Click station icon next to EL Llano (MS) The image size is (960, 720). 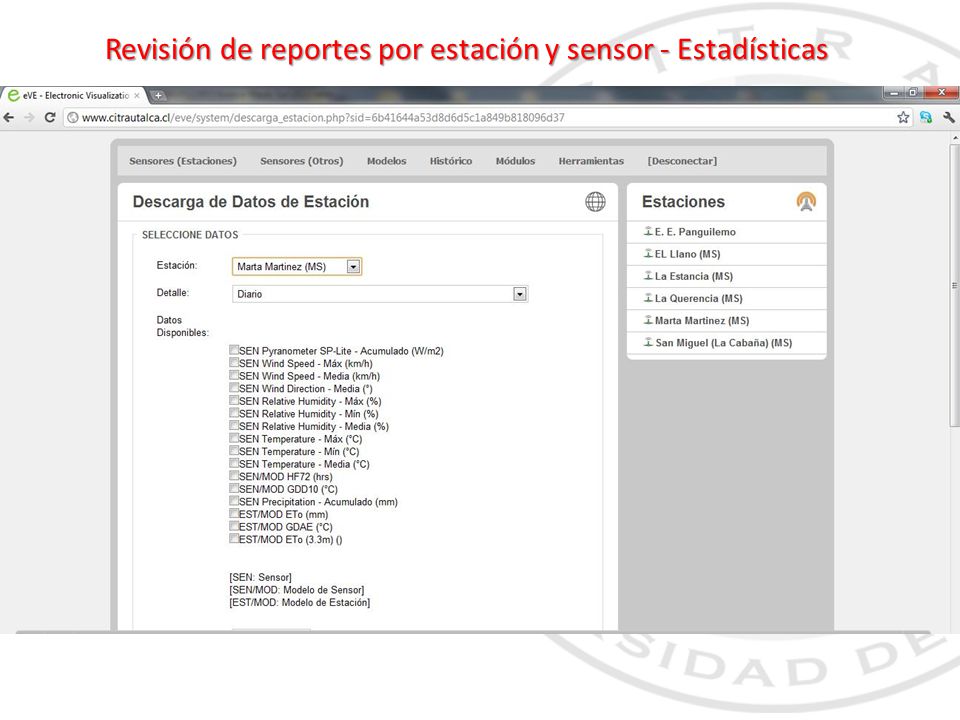648,253
